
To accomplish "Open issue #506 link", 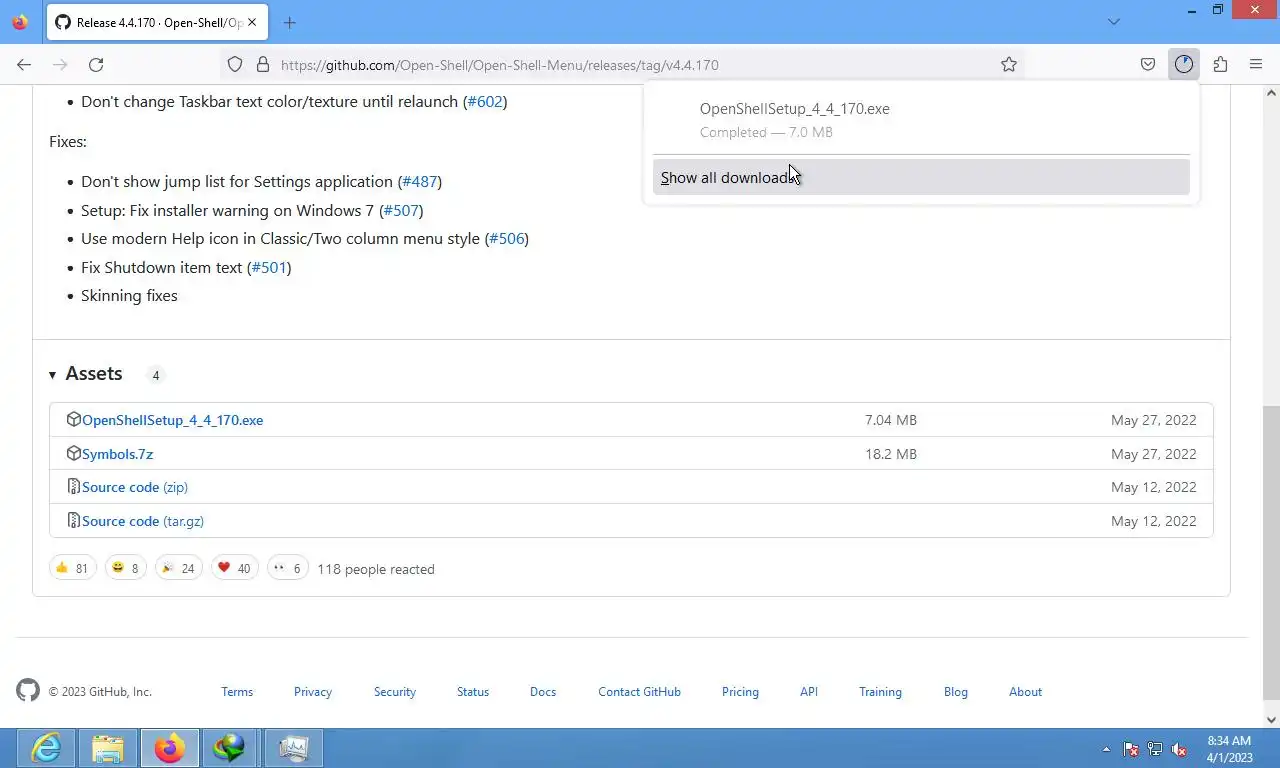I will click(x=507, y=239).
